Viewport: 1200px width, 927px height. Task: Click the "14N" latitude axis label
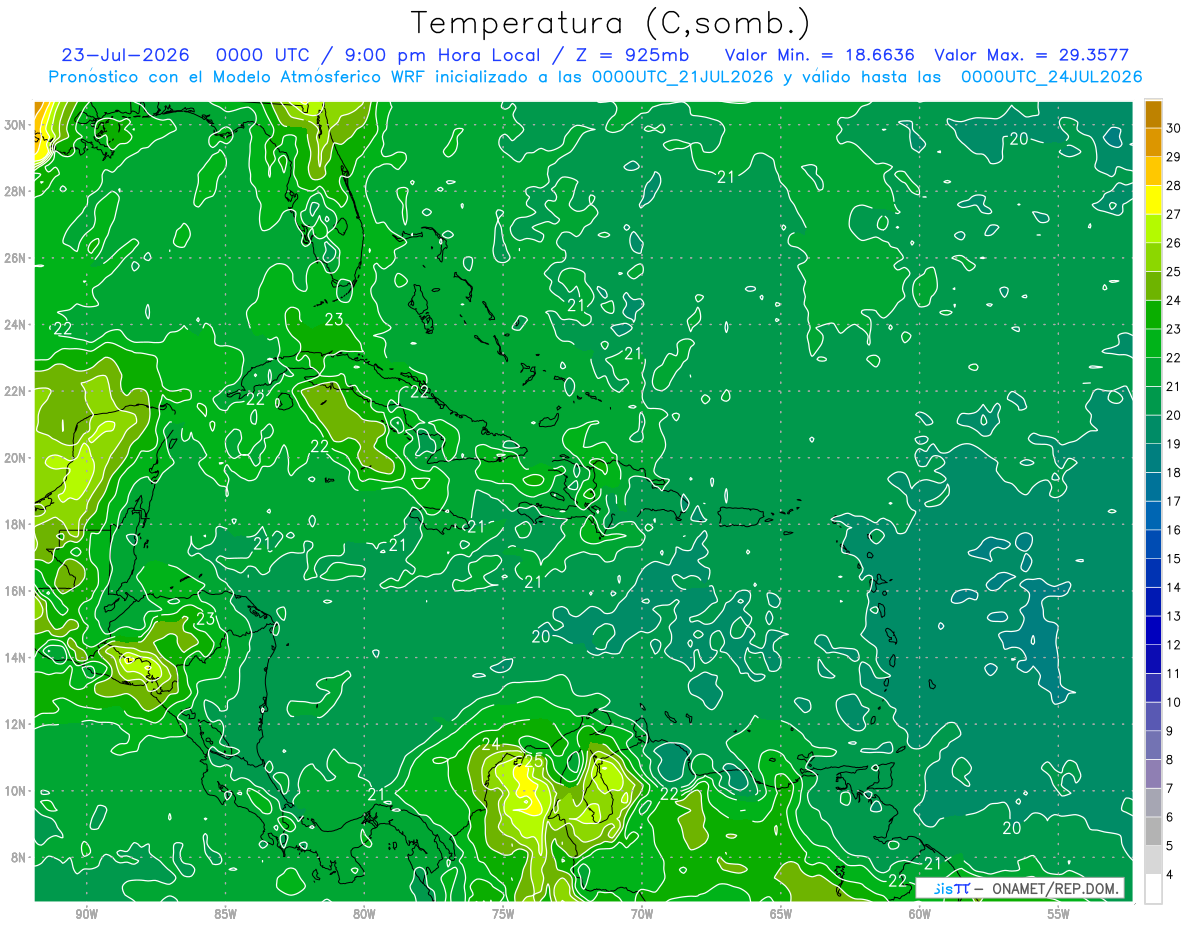click(x=15, y=657)
